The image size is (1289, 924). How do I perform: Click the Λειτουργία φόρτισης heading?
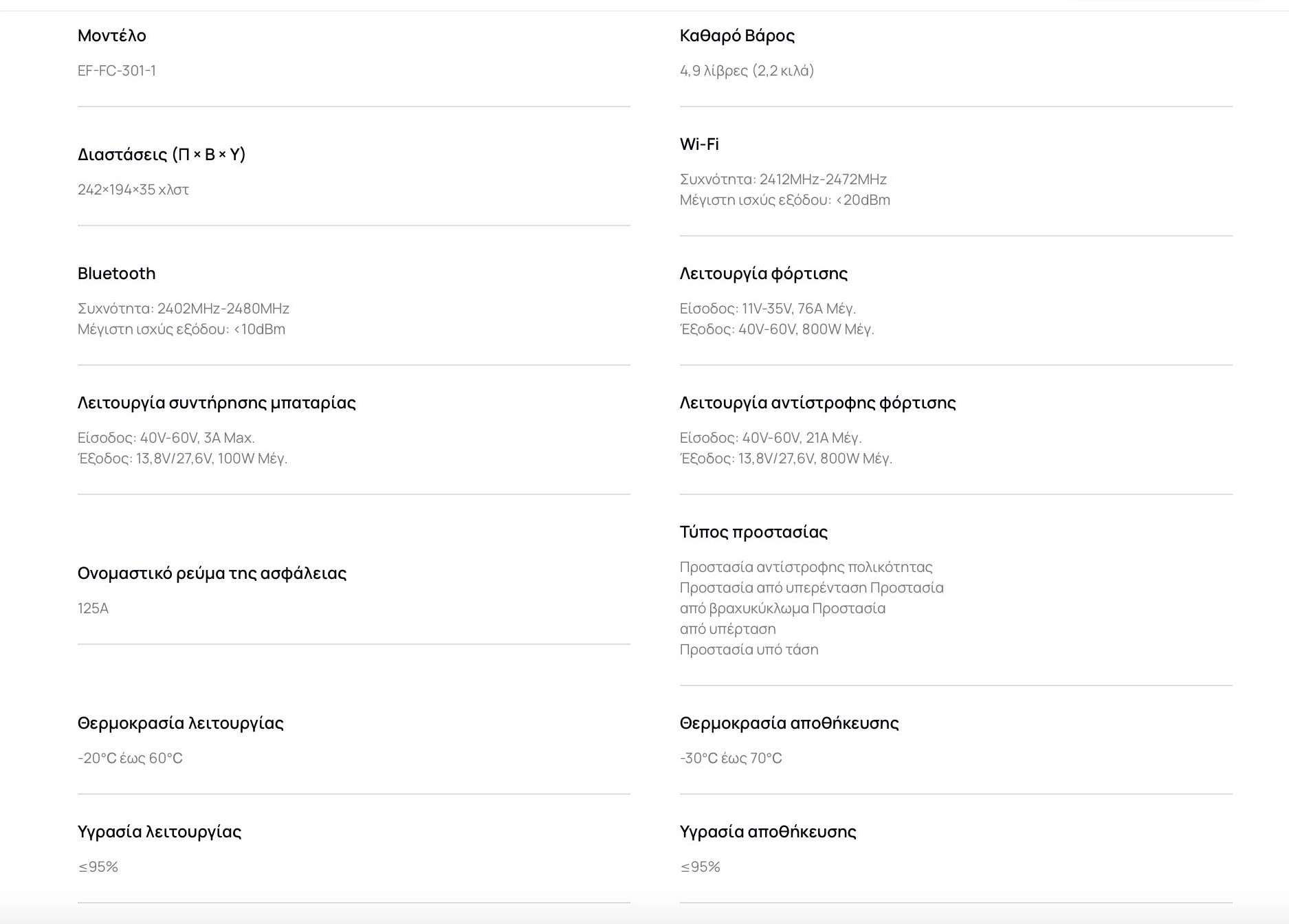click(763, 274)
